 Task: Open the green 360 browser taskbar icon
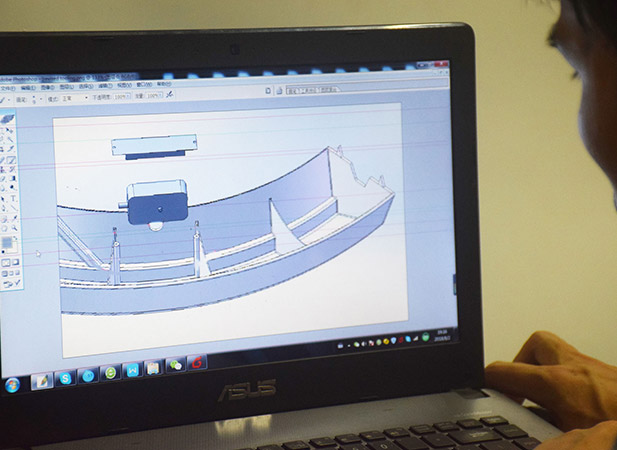[111, 373]
